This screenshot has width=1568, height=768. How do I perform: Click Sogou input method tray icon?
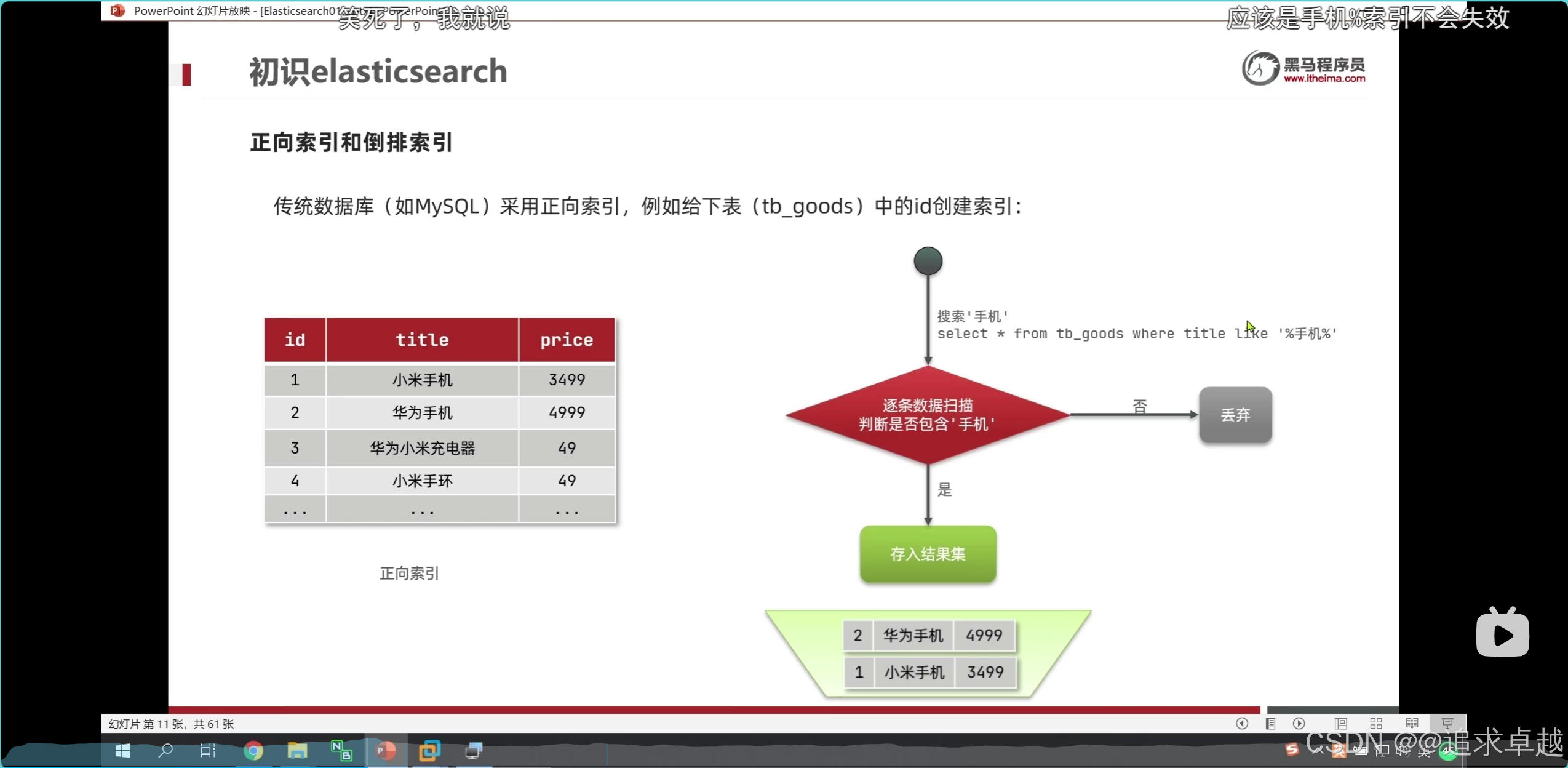pos(1292,750)
